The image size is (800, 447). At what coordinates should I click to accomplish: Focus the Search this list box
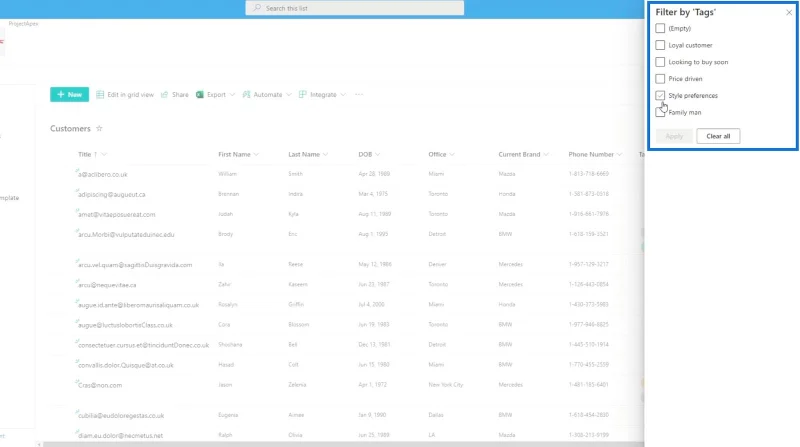(355, 8)
